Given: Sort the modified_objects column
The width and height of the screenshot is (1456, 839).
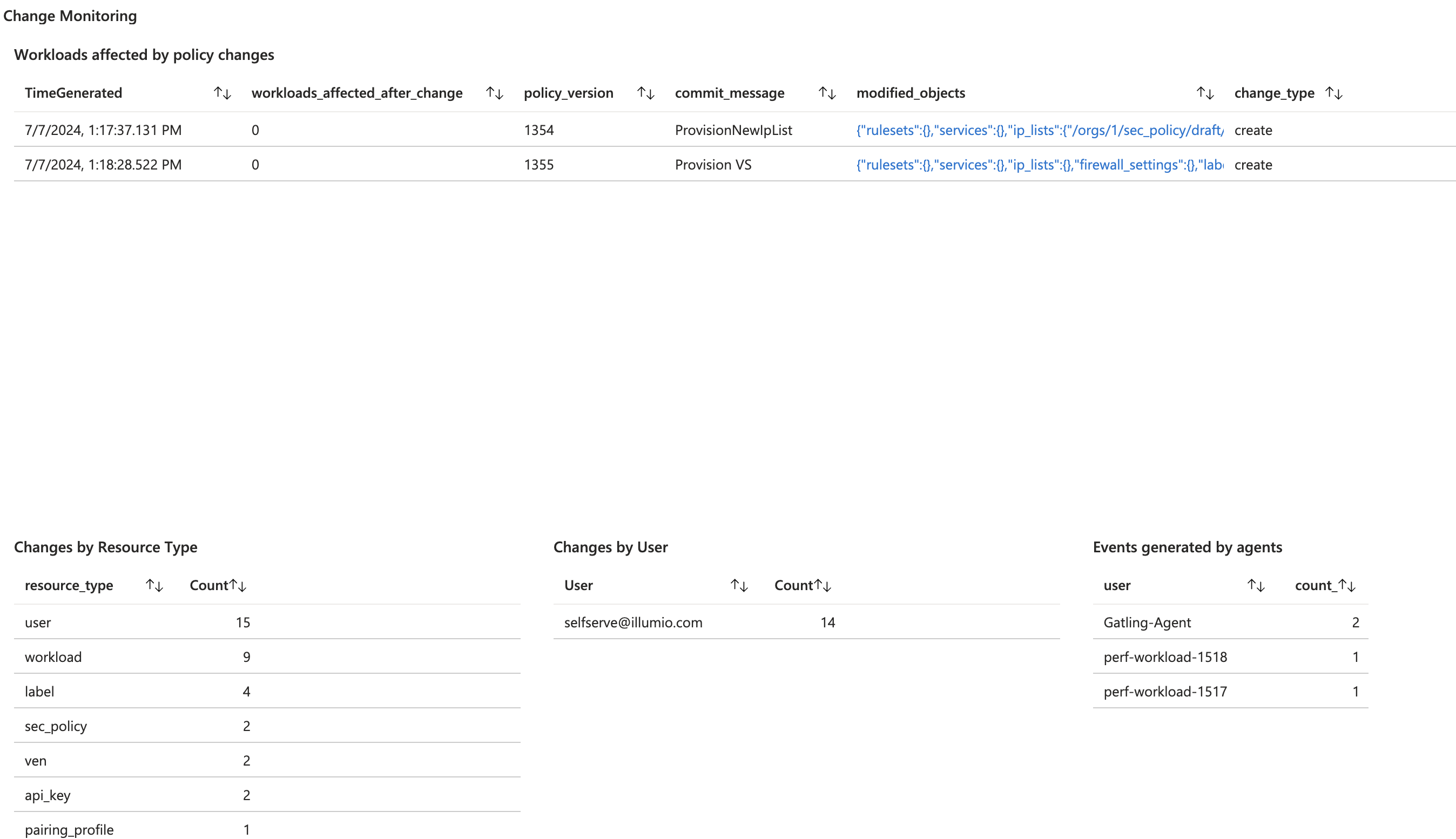Looking at the screenshot, I should pyautogui.click(x=1205, y=93).
